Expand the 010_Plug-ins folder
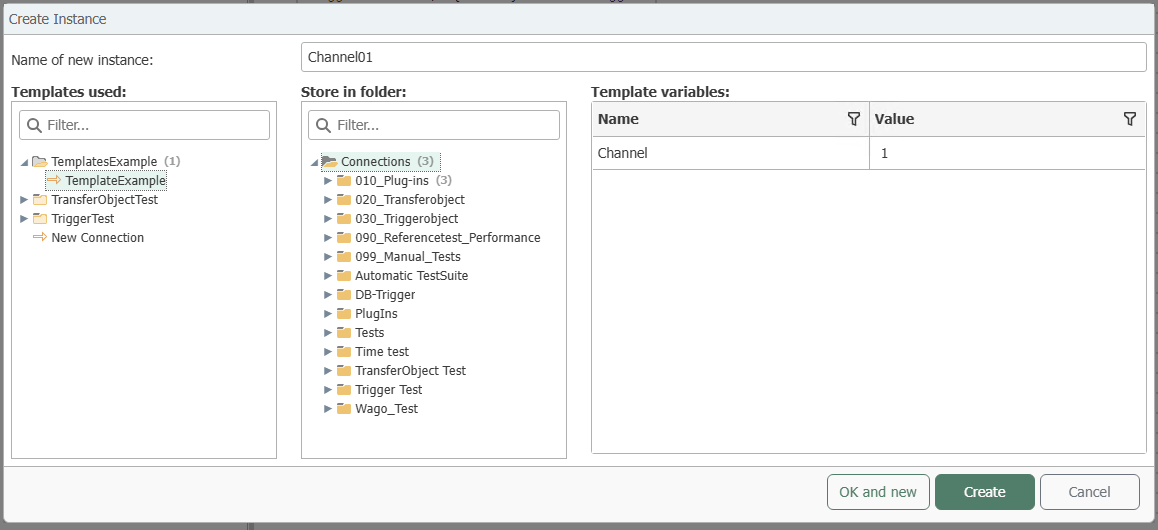This screenshot has height=530, width=1158. pyautogui.click(x=329, y=180)
